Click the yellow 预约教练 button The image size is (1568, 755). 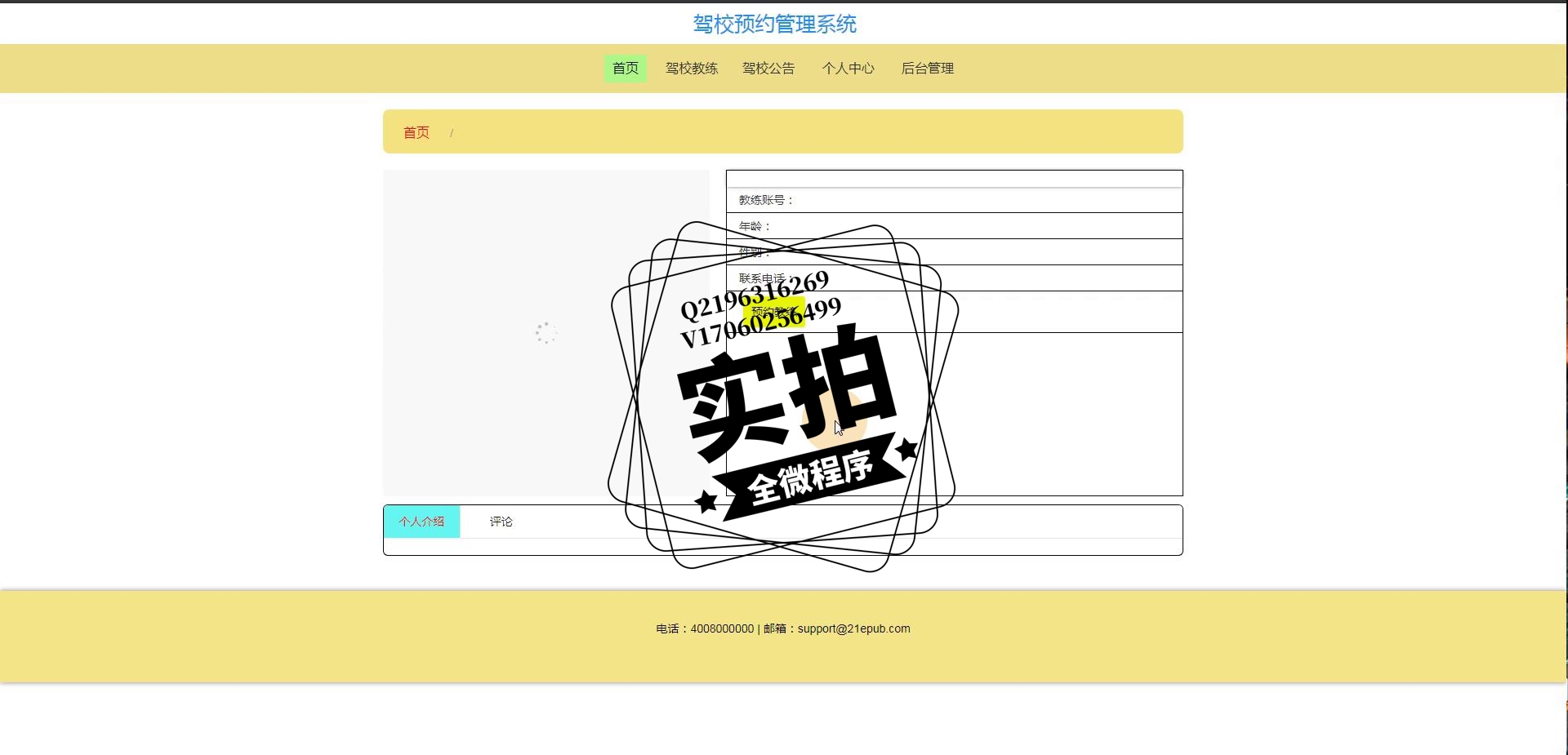[x=774, y=312]
